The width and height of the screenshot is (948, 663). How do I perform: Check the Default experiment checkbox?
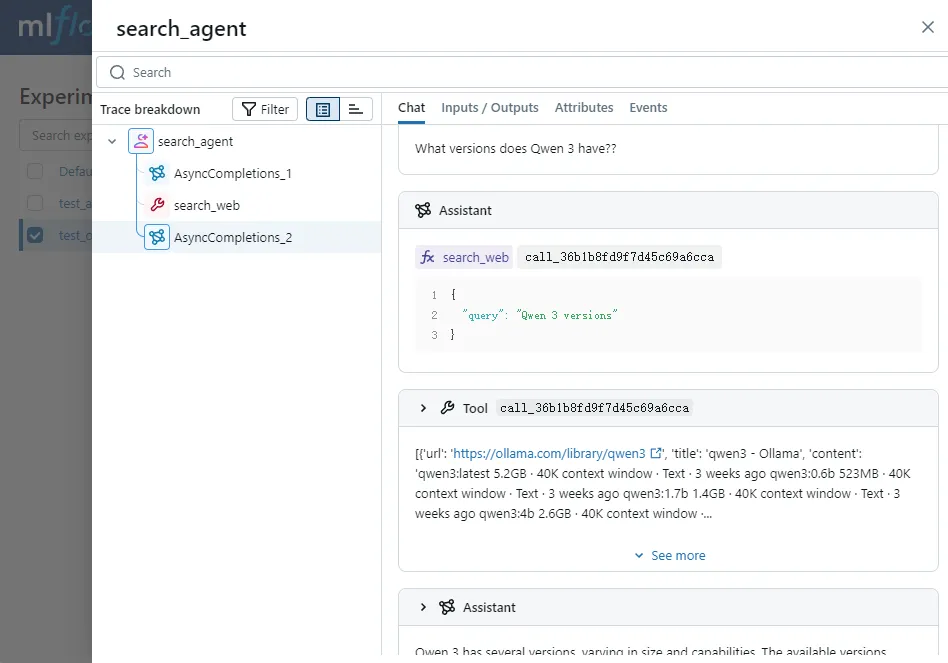click(x=33, y=171)
